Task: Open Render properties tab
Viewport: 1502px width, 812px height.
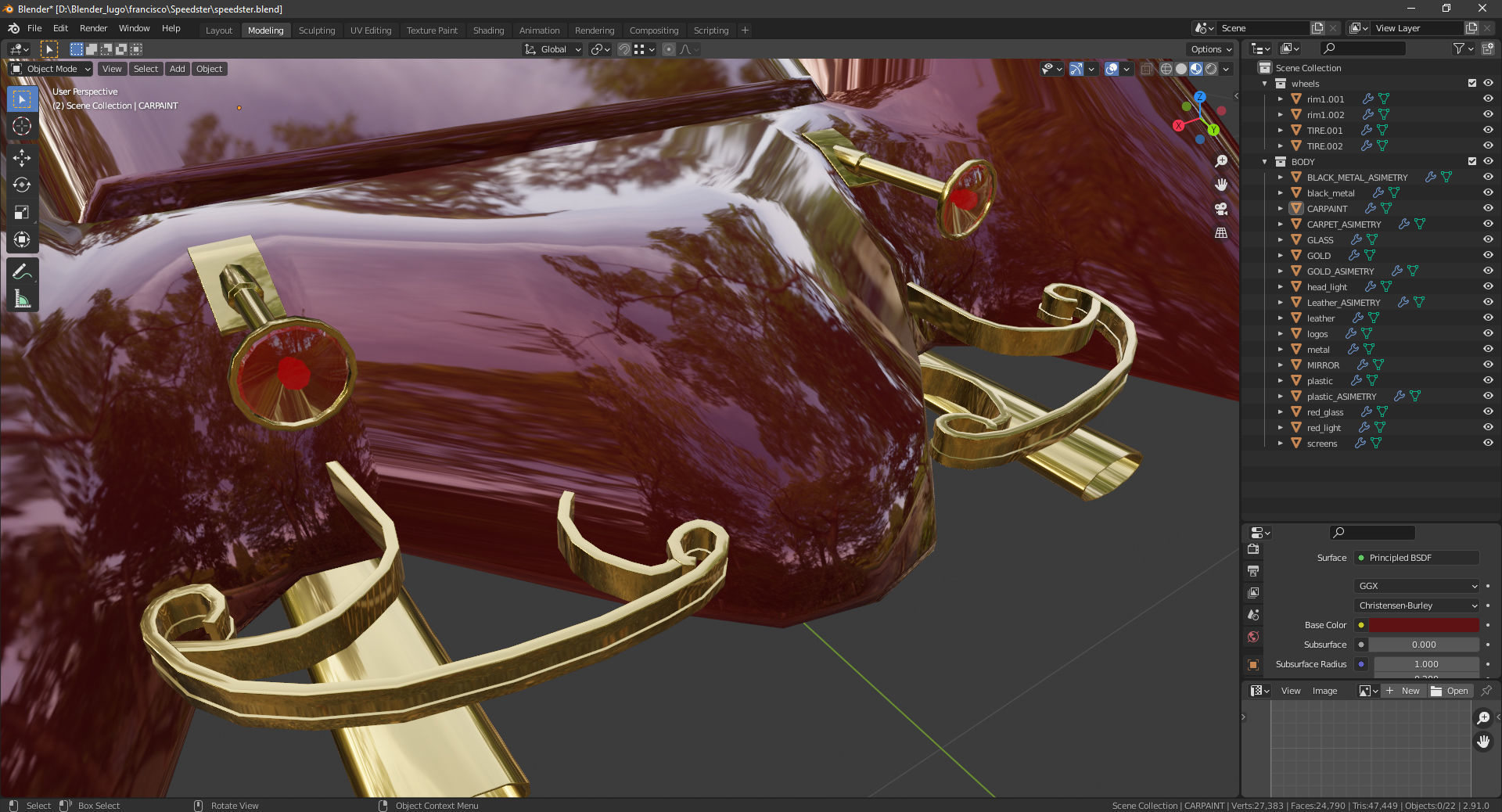Action: (1253, 550)
